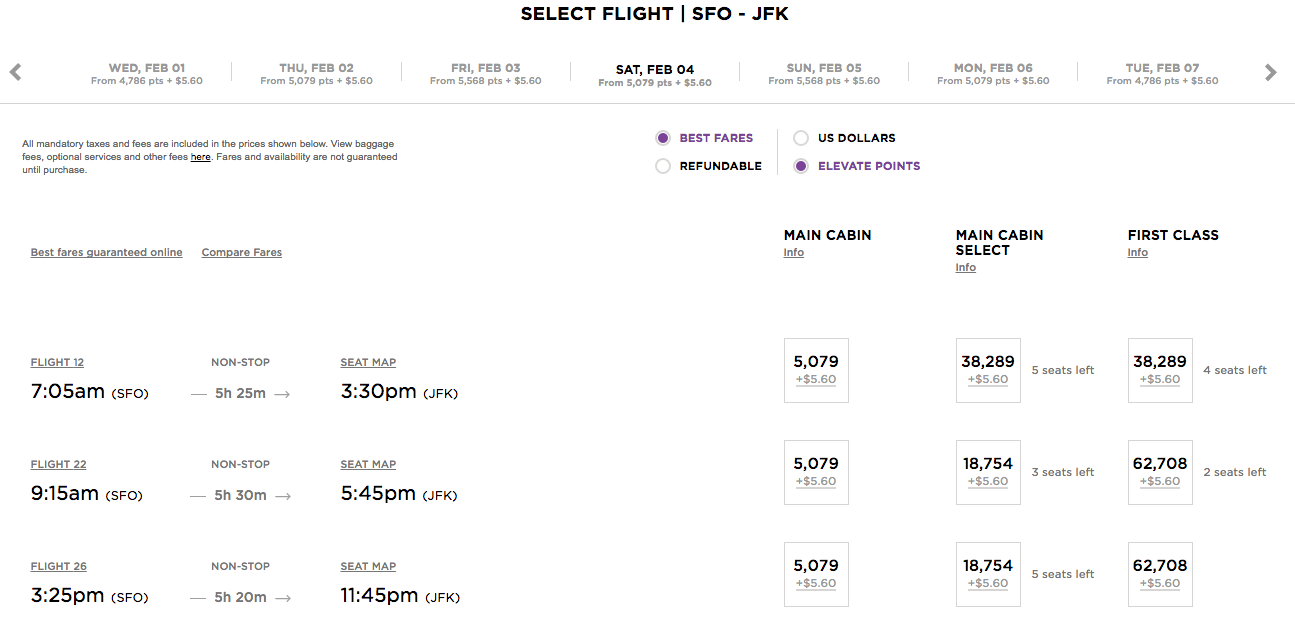Choose the Refundable fares radio button
1295x618 pixels.
(x=663, y=166)
